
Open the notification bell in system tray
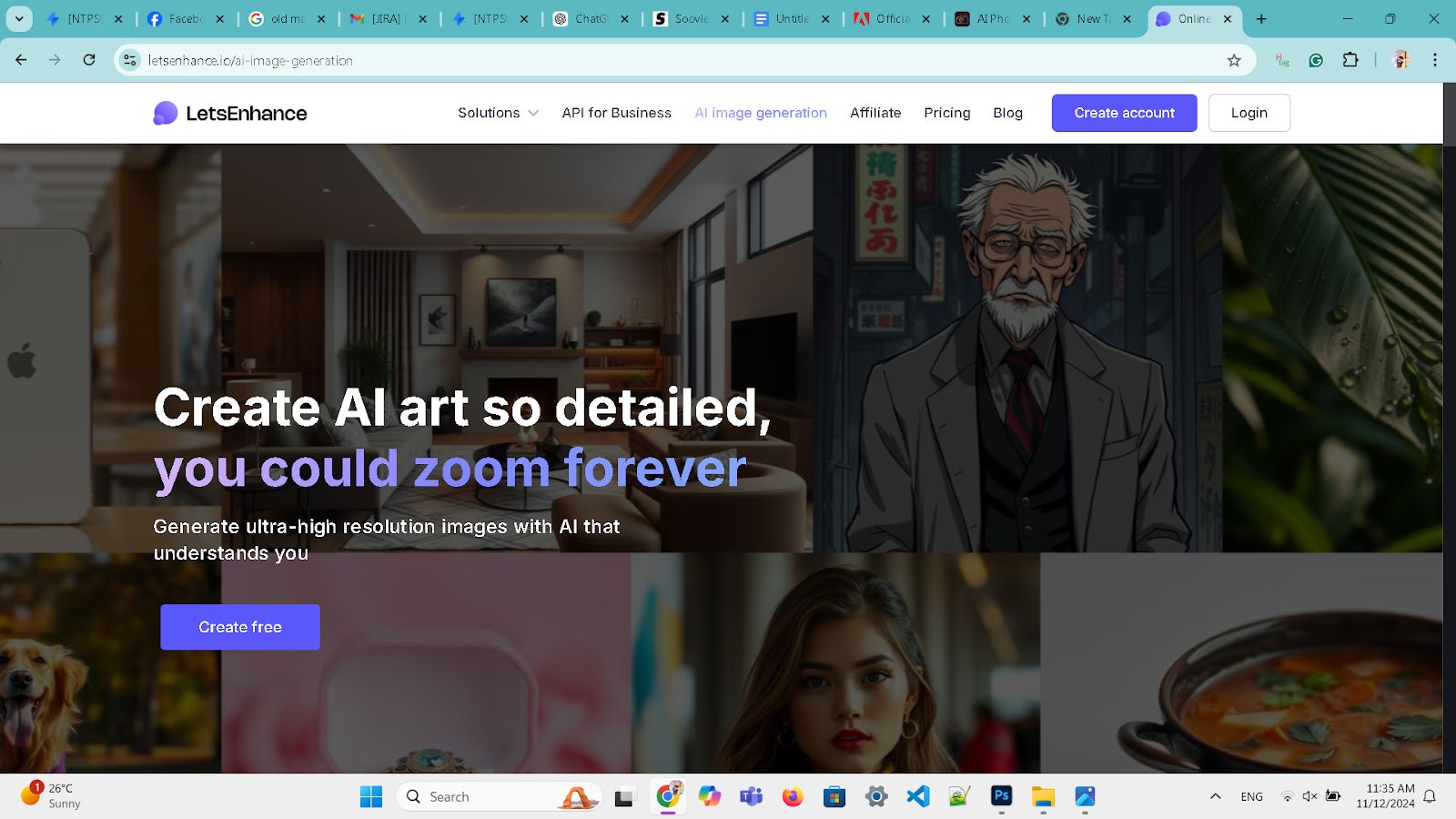(1430, 796)
